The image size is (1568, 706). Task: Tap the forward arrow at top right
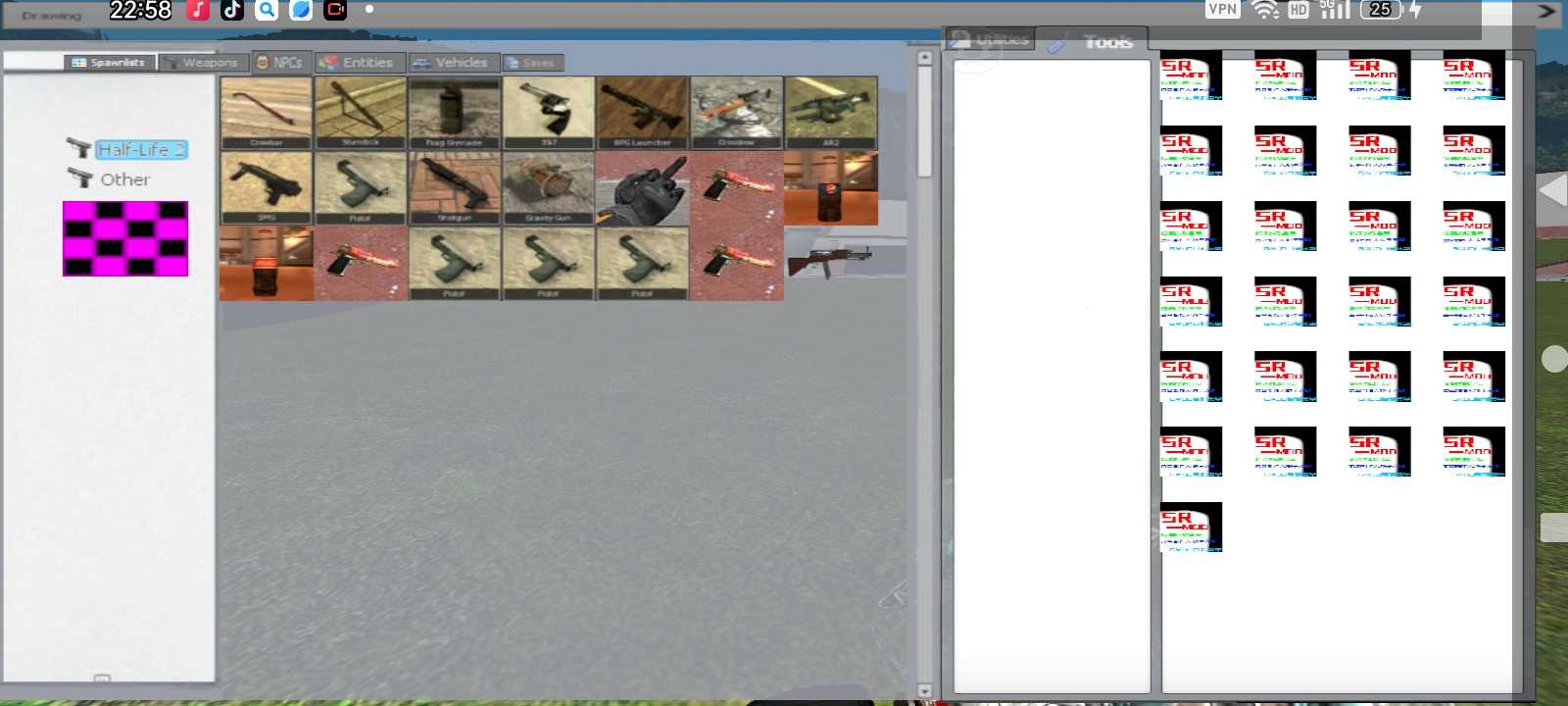[x=1546, y=12]
